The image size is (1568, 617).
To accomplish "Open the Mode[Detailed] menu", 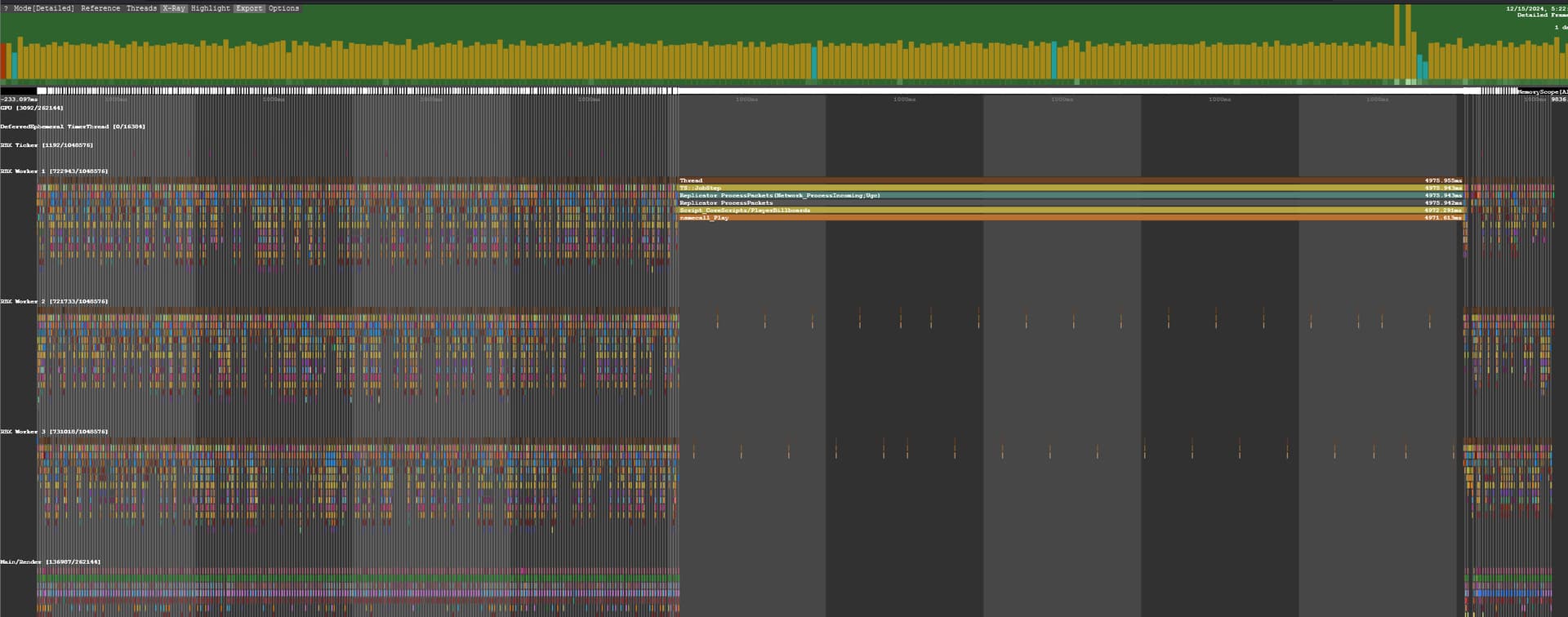I will [44, 8].
